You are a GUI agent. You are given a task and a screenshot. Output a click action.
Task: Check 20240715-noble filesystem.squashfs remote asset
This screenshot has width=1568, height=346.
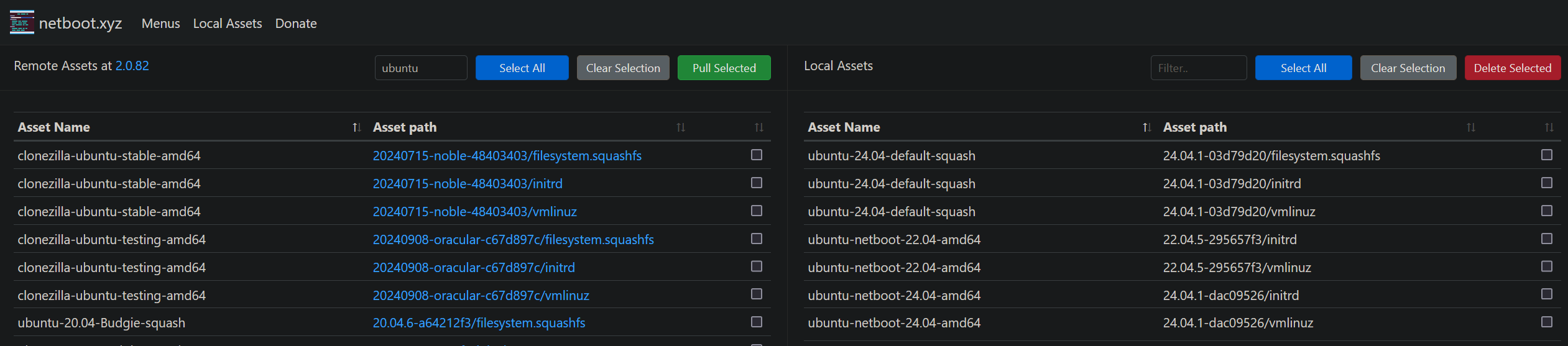(757, 155)
